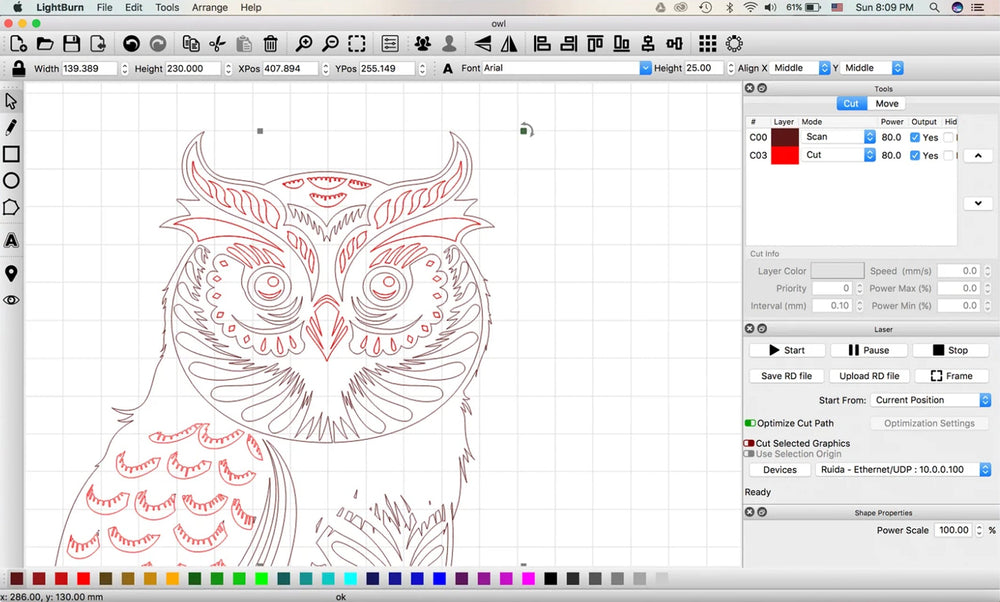Open the Start From dropdown
Screen dimensions: 1000x602
929,400
